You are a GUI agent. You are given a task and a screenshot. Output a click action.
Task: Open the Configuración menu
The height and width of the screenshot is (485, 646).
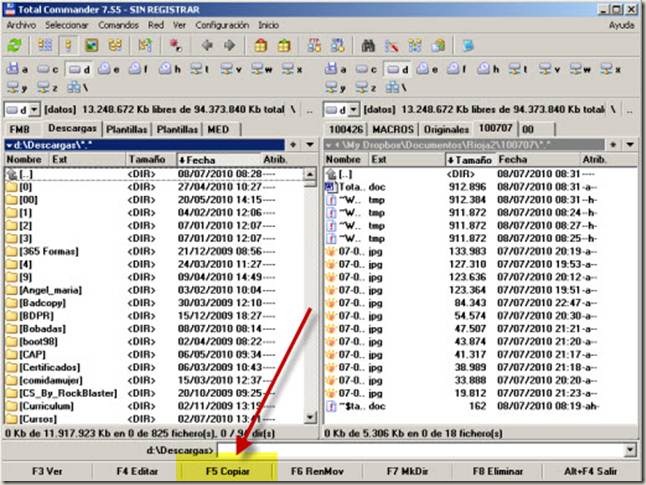pos(222,25)
